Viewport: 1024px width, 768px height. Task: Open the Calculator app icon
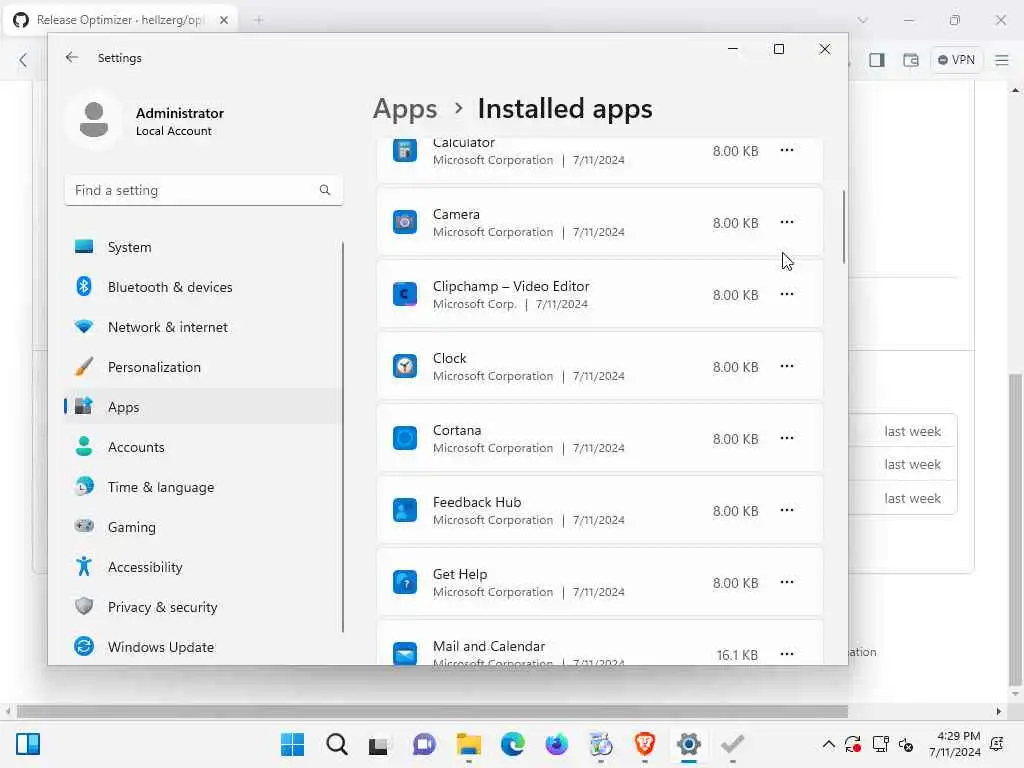click(x=405, y=150)
